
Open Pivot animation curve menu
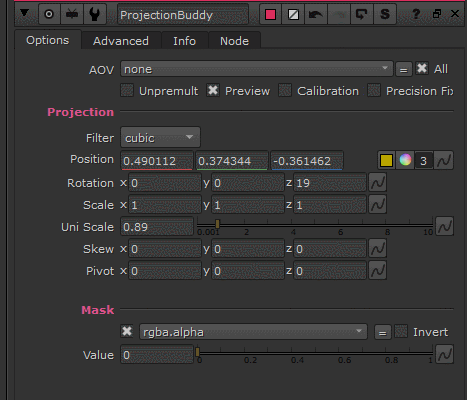(377, 270)
